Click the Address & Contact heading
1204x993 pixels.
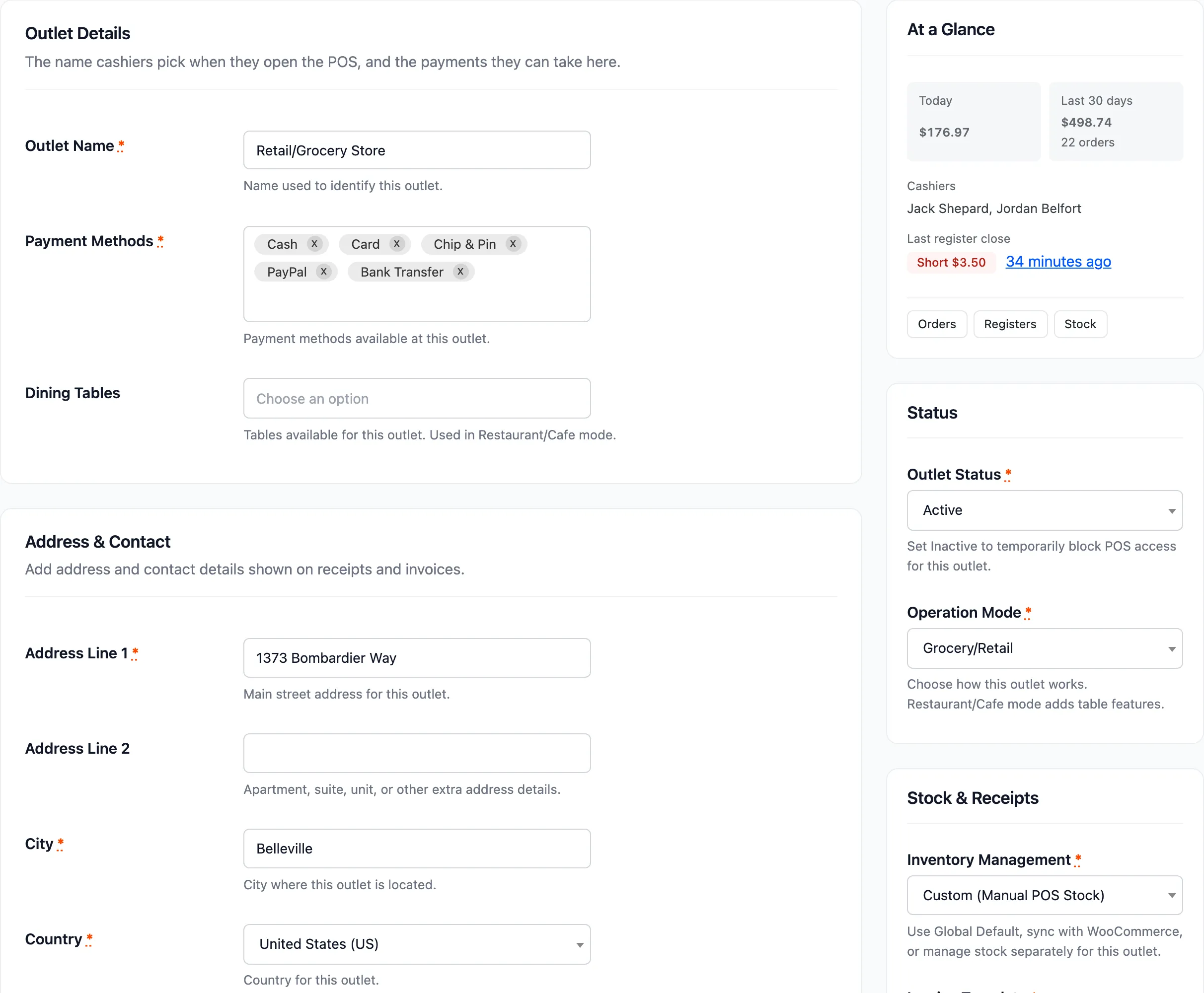[98, 542]
